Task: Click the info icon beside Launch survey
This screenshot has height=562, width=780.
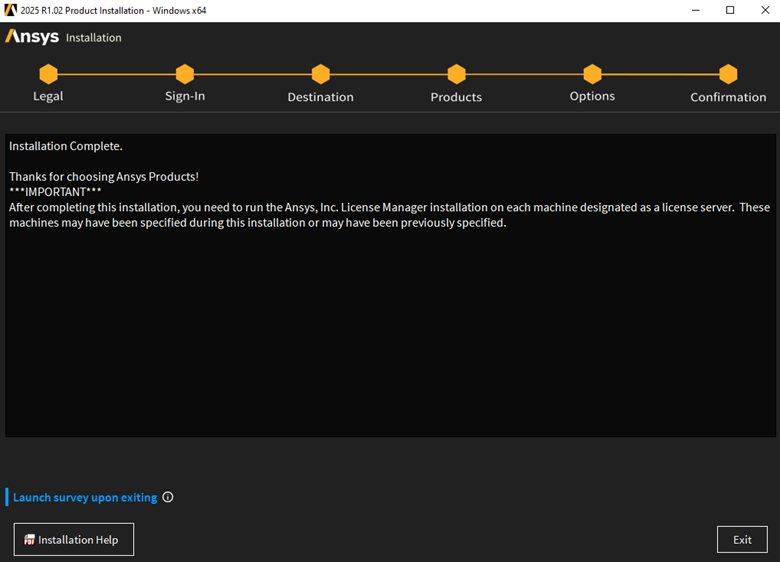Action: 168,497
